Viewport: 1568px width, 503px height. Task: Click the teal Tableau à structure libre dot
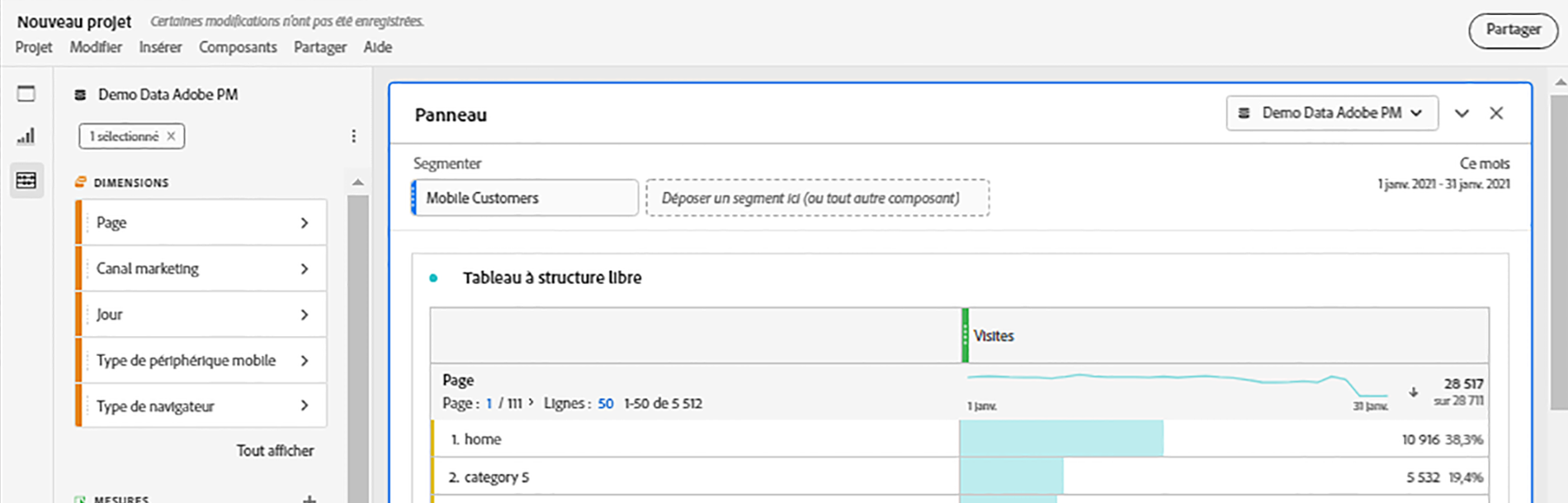[x=433, y=278]
